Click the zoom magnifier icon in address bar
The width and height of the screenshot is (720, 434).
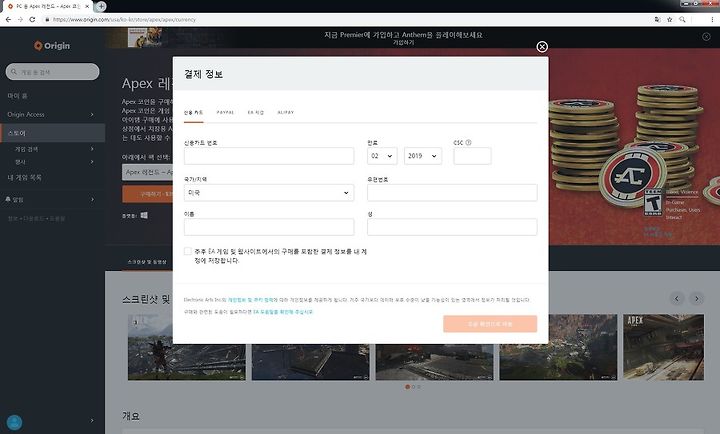(x=682, y=19)
